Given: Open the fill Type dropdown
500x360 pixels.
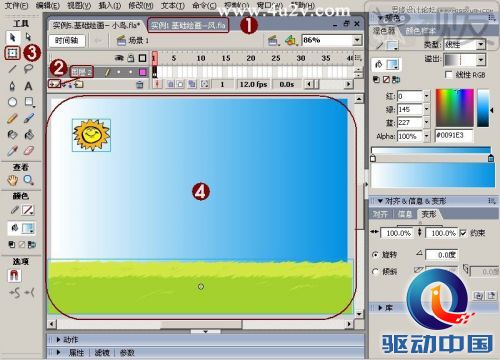Looking at the screenshot, I should click(x=481, y=44).
